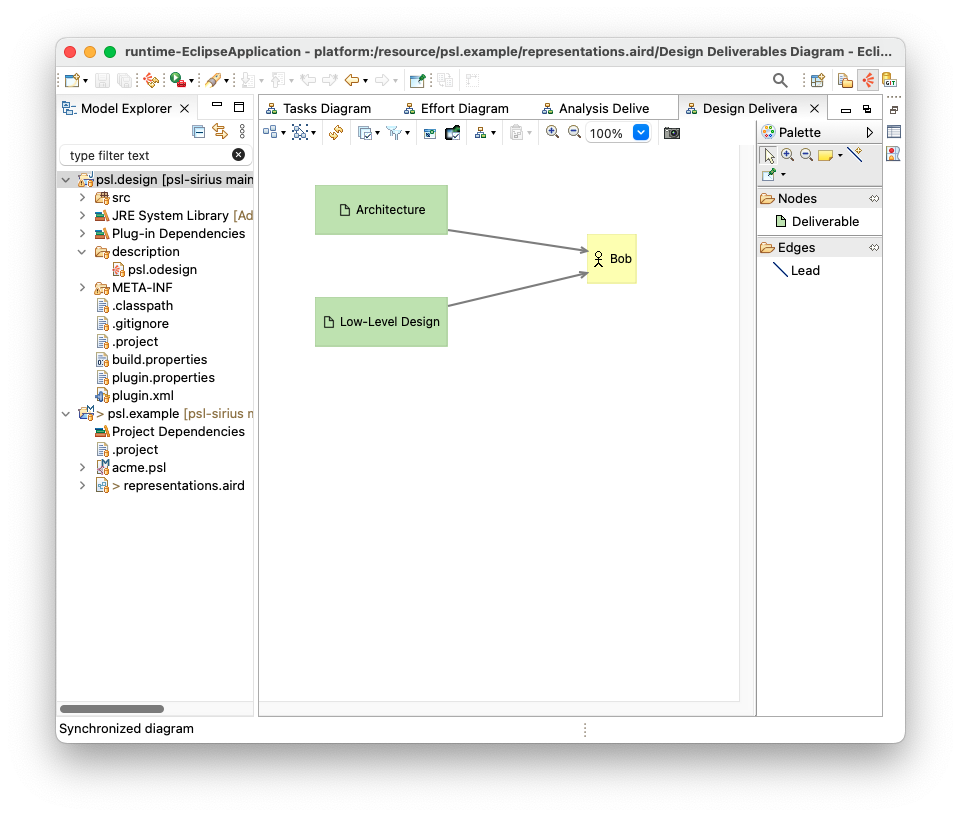The height and width of the screenshot is (817, 961).
Task: Click the diagram Zoom Out icon
Action: [x=574, y=132]
